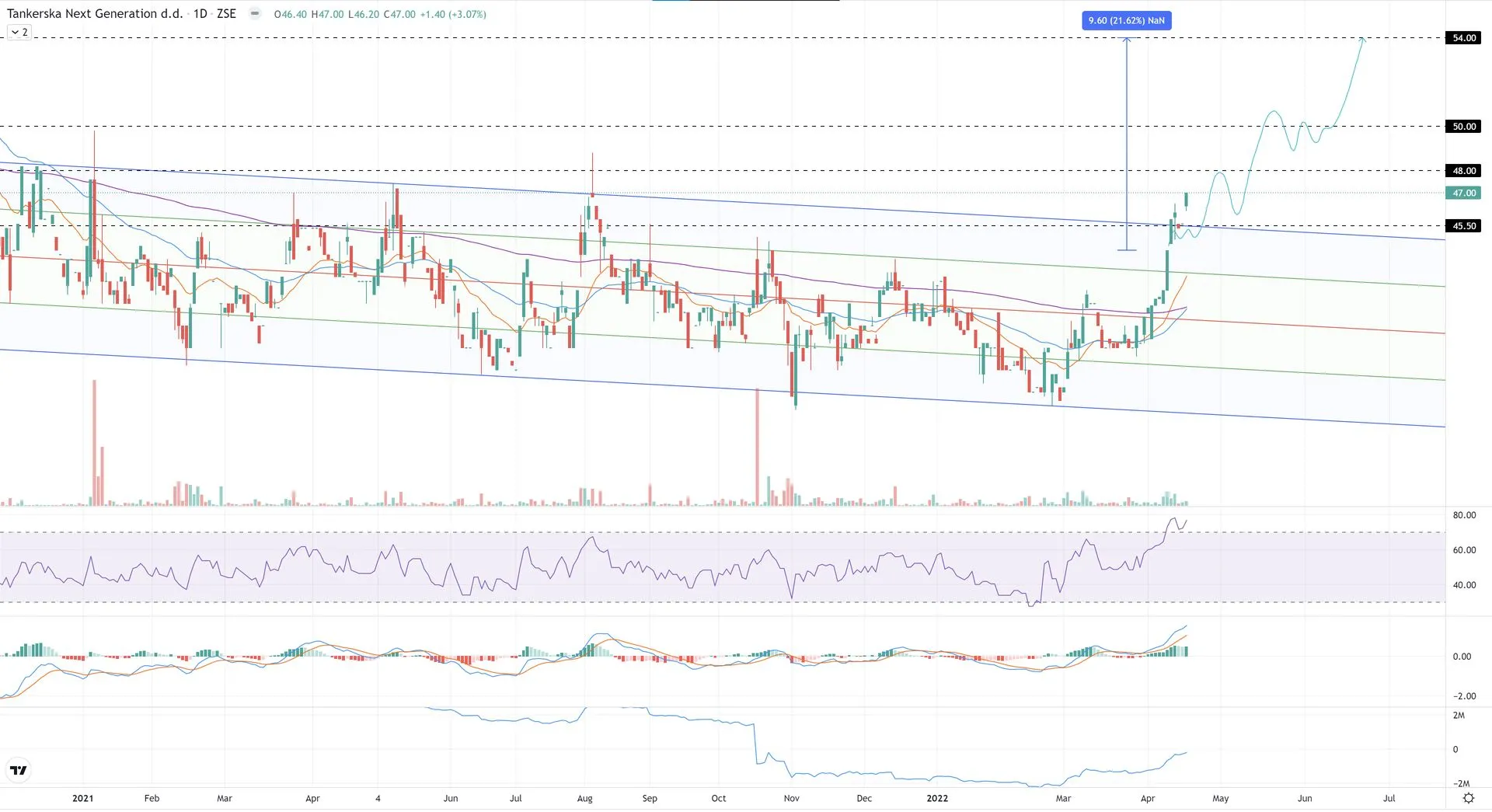Click the ZSE exchange label
Image resolution: width=1492 pixels, height=812 pixels.
pos(226,13)
